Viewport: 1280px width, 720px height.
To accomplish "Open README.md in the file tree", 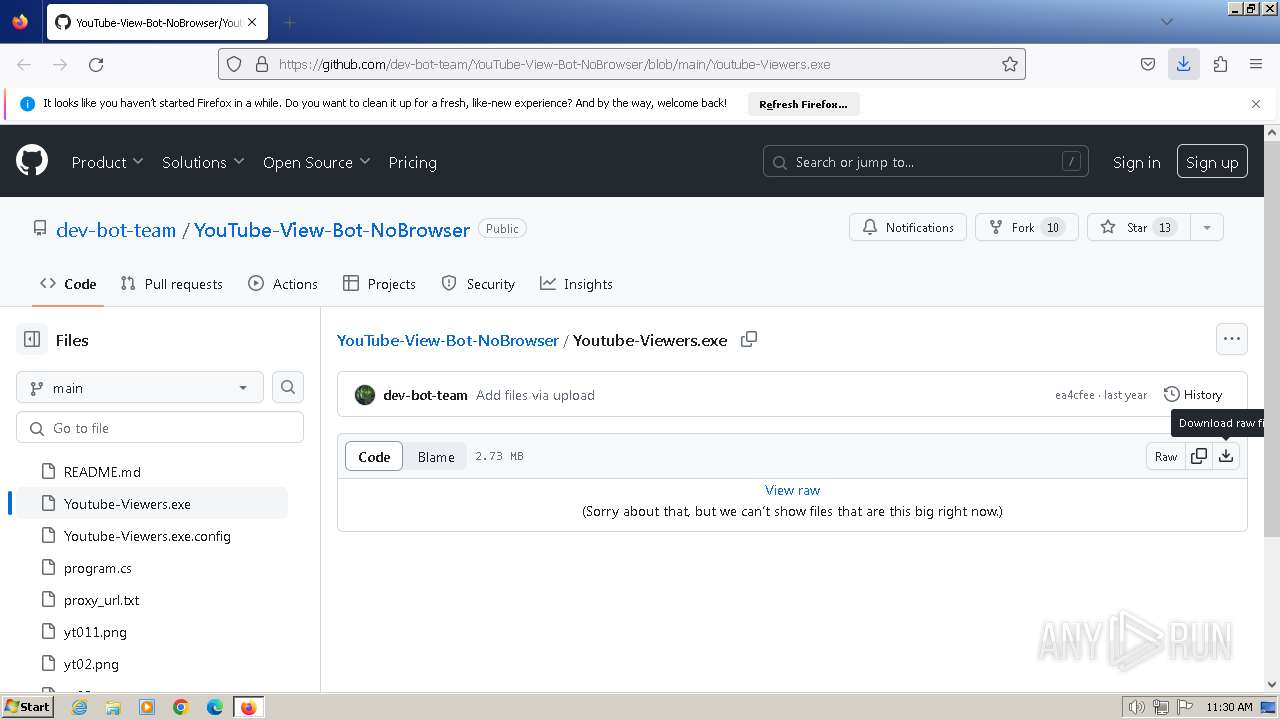I will 102,472.
